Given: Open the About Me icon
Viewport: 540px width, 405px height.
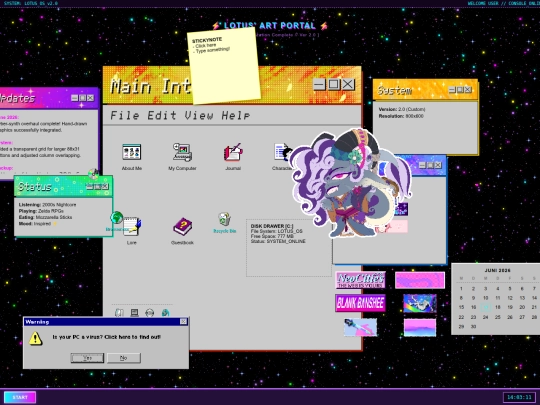Looking at the screenshot, I should tap(132, 152).
